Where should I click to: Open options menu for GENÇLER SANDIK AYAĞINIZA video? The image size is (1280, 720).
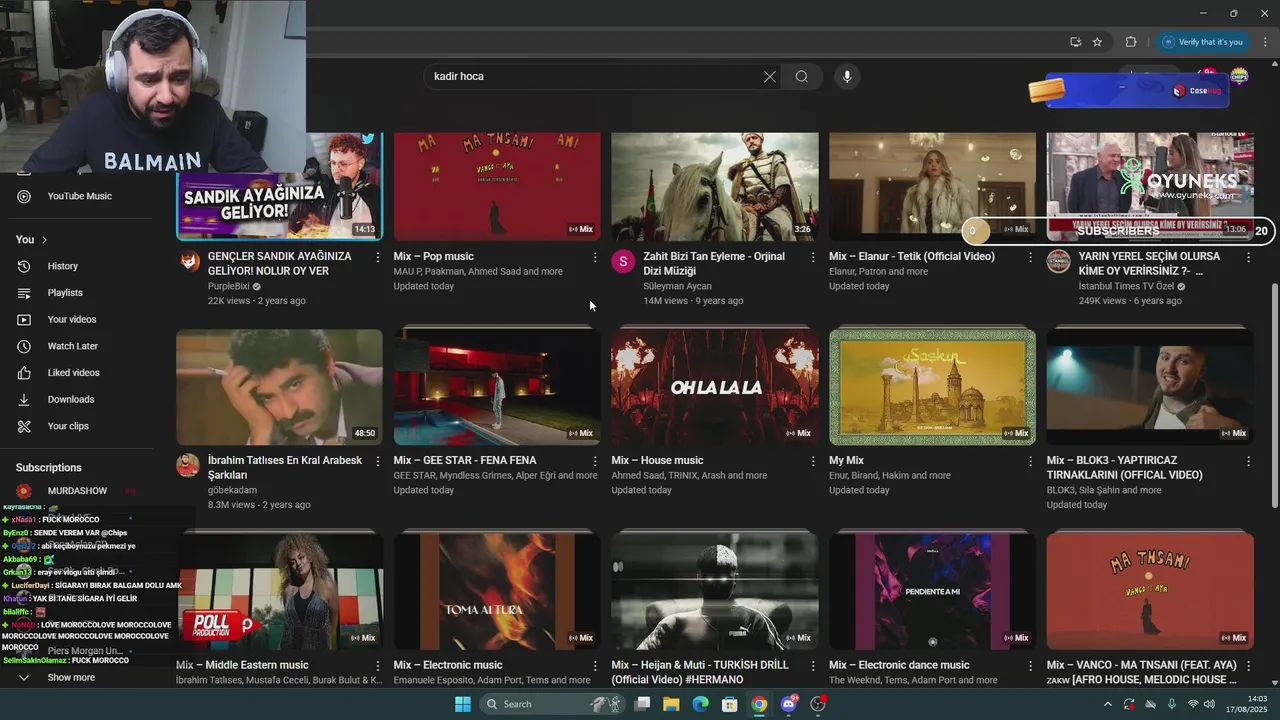377,257
